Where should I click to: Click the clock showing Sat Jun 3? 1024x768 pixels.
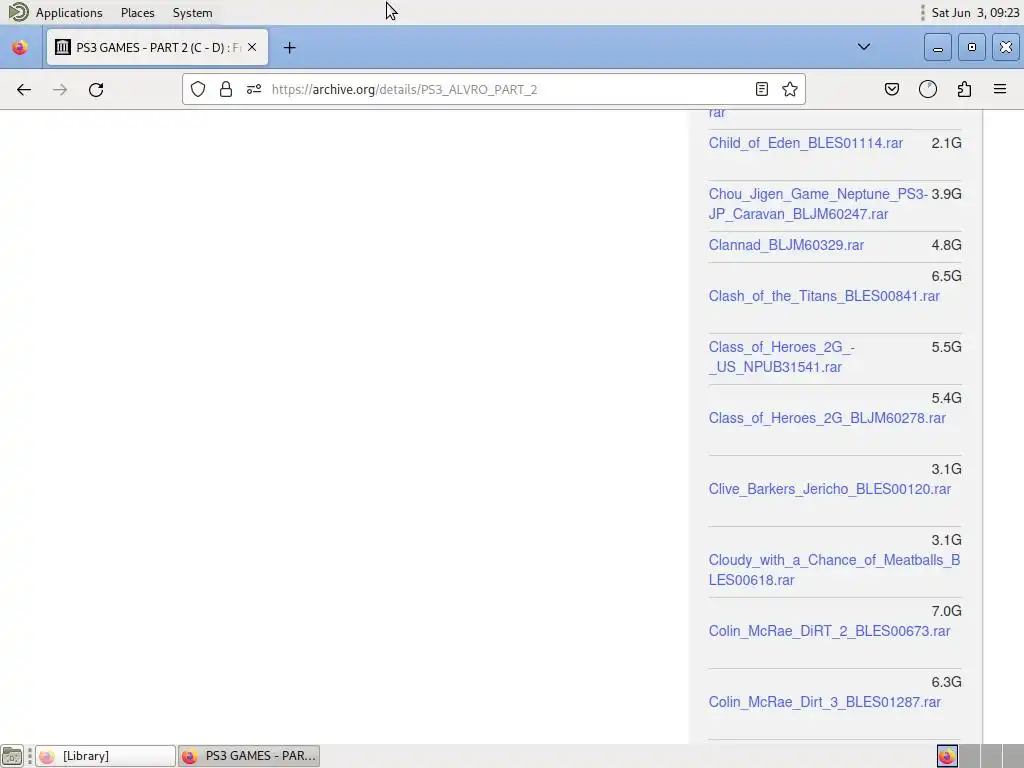coord(975,12)
